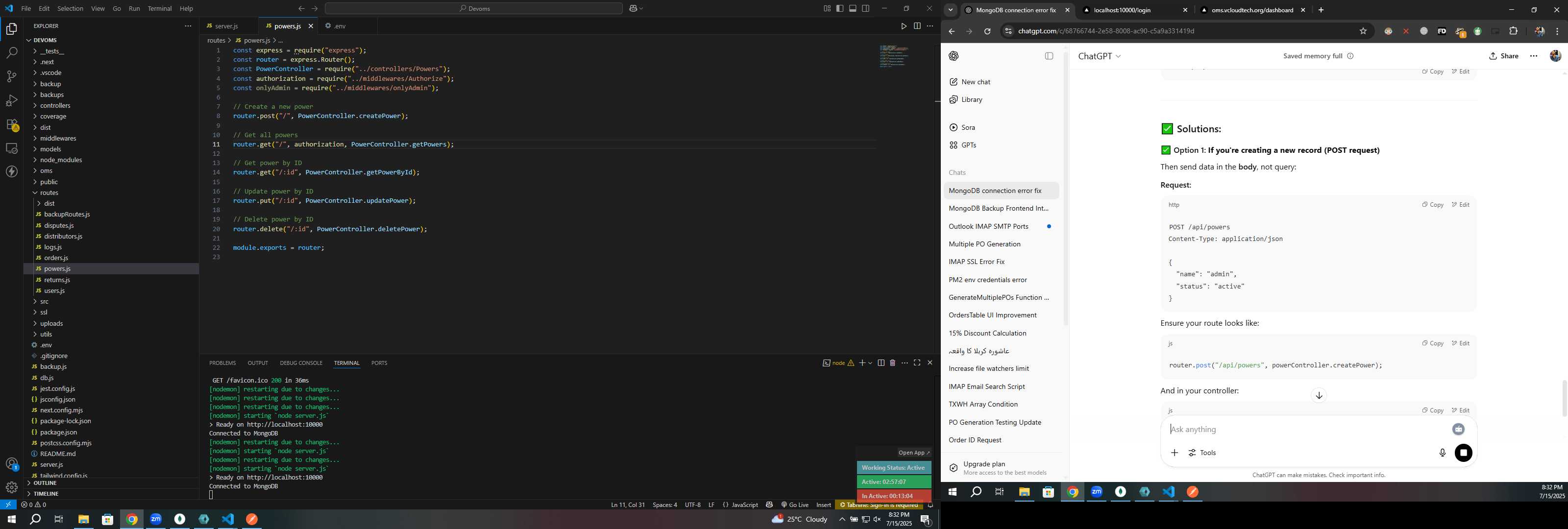Image resolution: width=1568 pixels, height=529 pixels.
Task: Reload the Chrome page
Action: (987, 32)
